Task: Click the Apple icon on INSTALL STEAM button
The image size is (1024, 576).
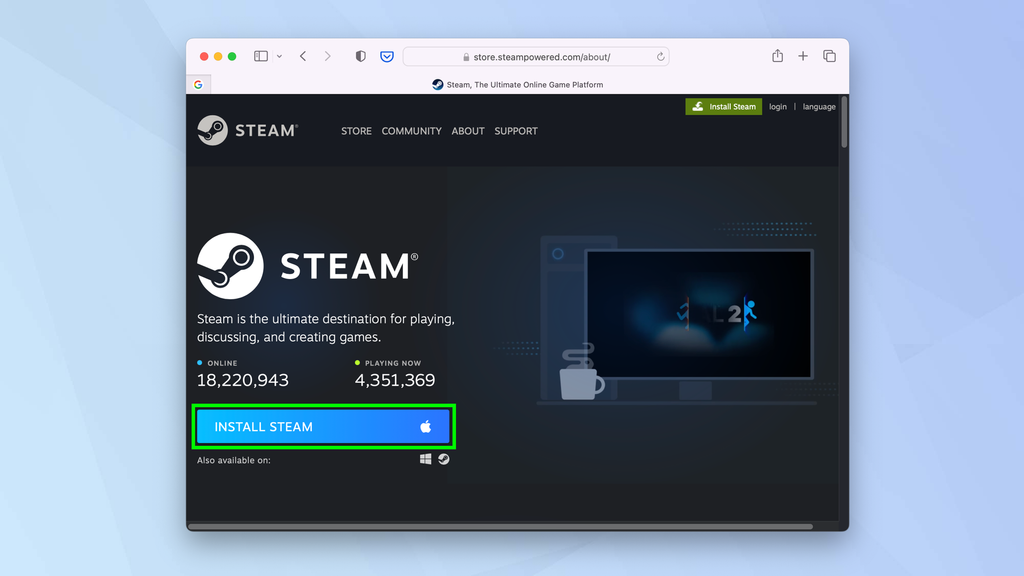Action: 428,426
